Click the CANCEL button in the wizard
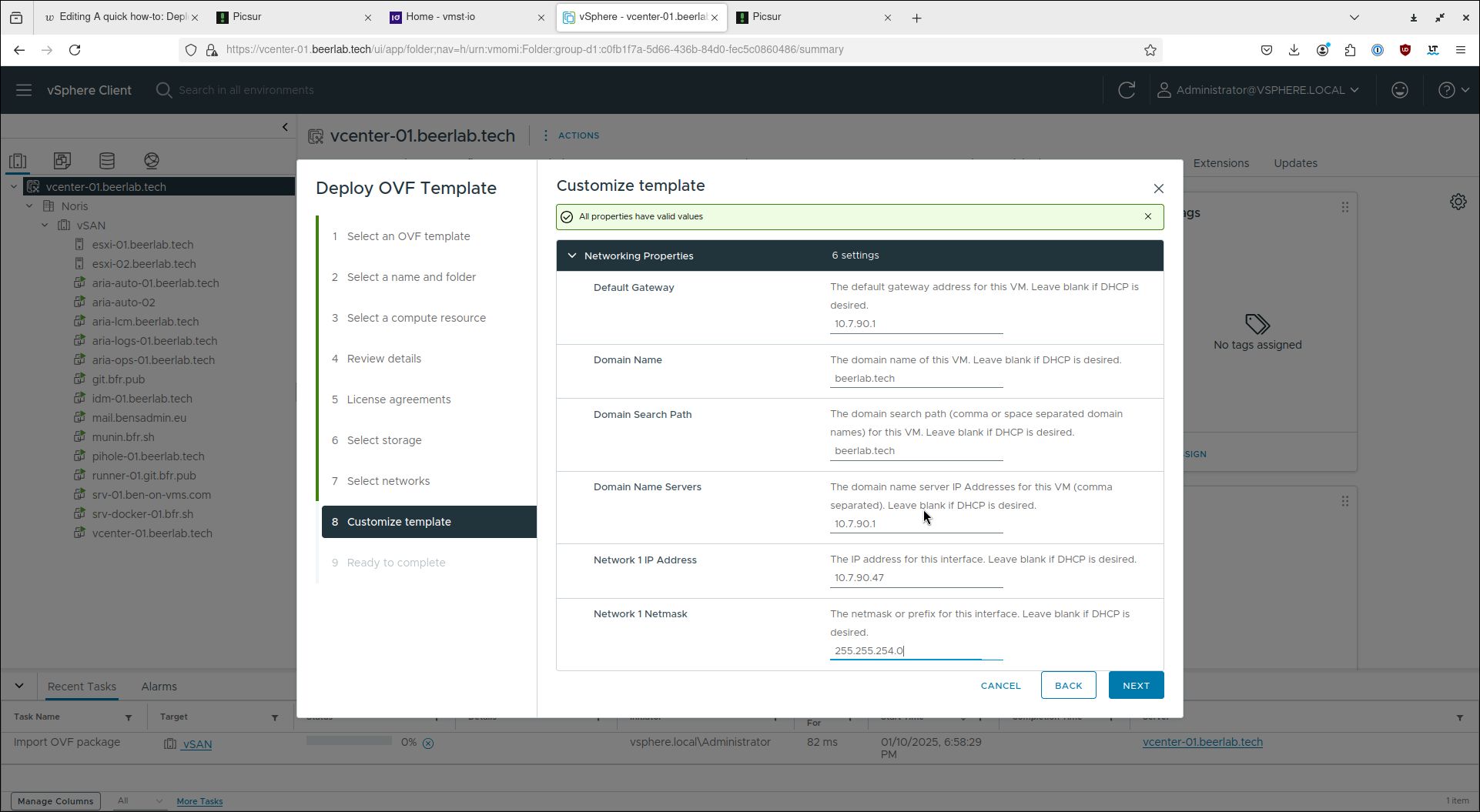Screen dimensions: 1480x812 tap(1000, 686)
